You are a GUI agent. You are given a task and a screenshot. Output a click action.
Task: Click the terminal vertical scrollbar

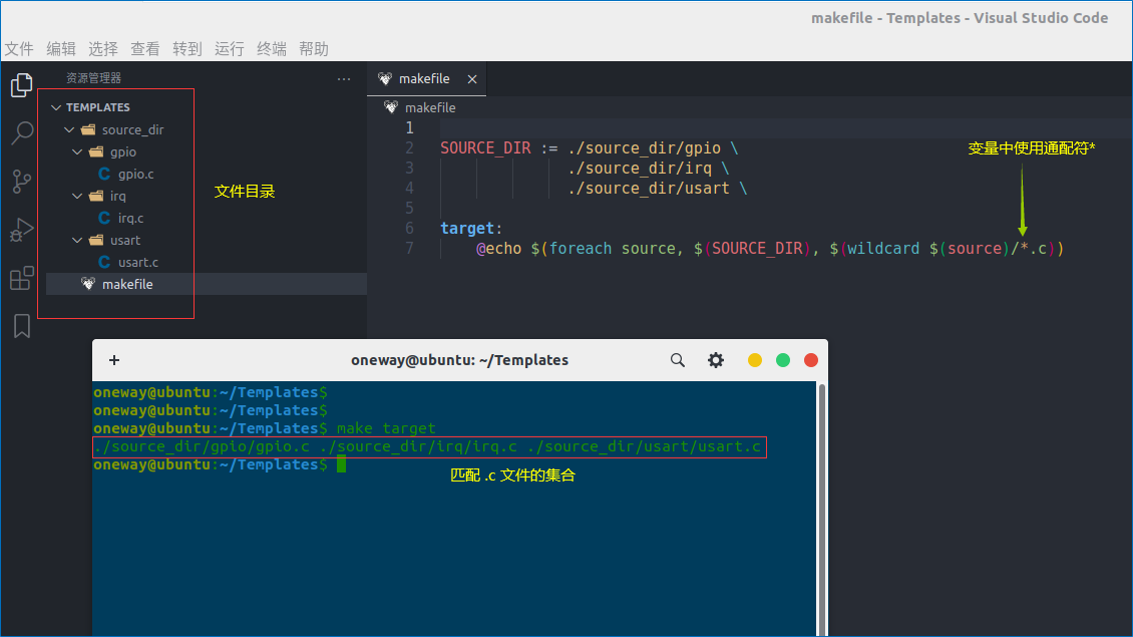point(822,508)
